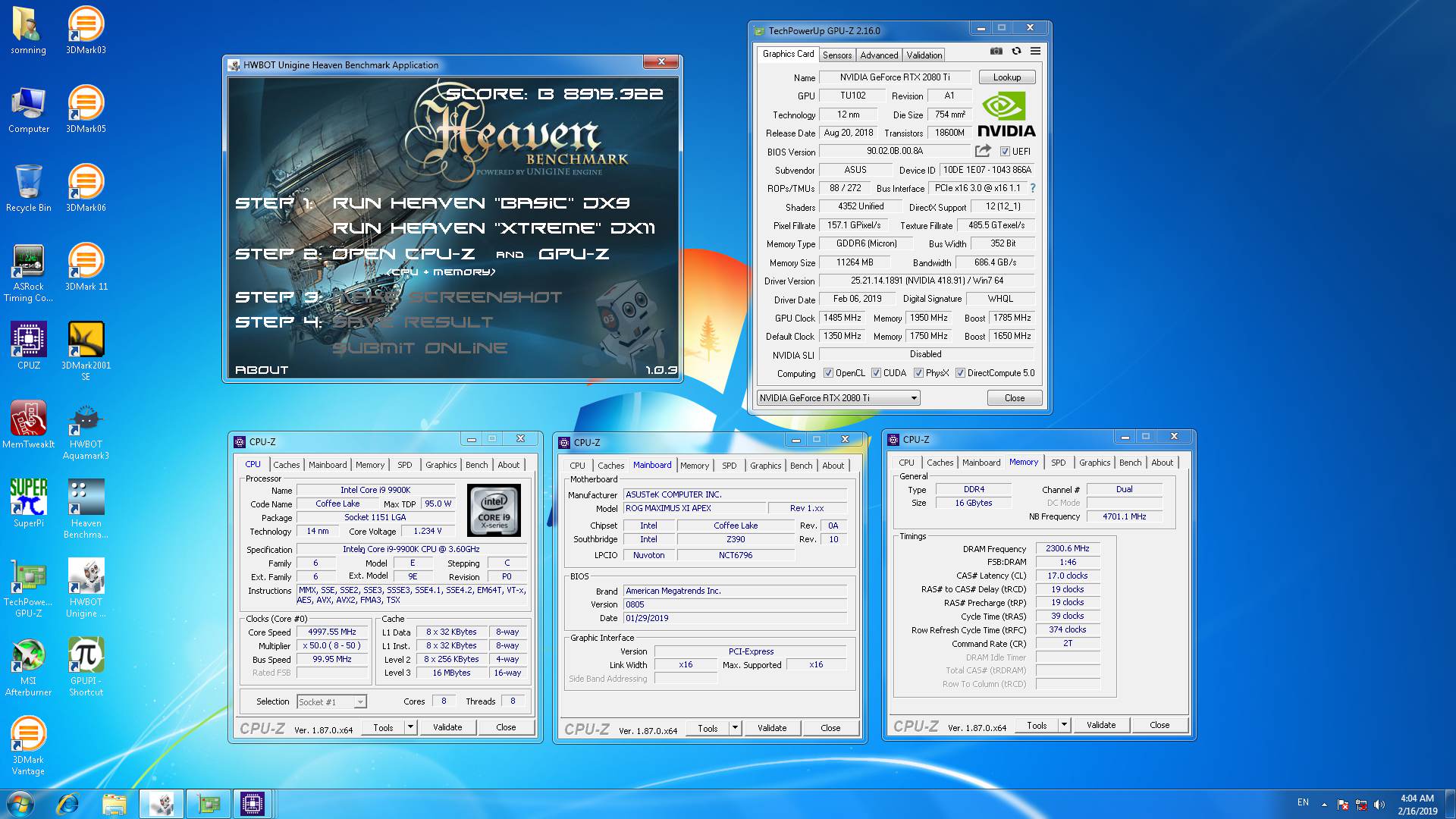Image resolution: width=1456 pixels, height=819 pixels.
Task: Click the BIOS export share icon in GPU-Z
Action: coord(984,151)
